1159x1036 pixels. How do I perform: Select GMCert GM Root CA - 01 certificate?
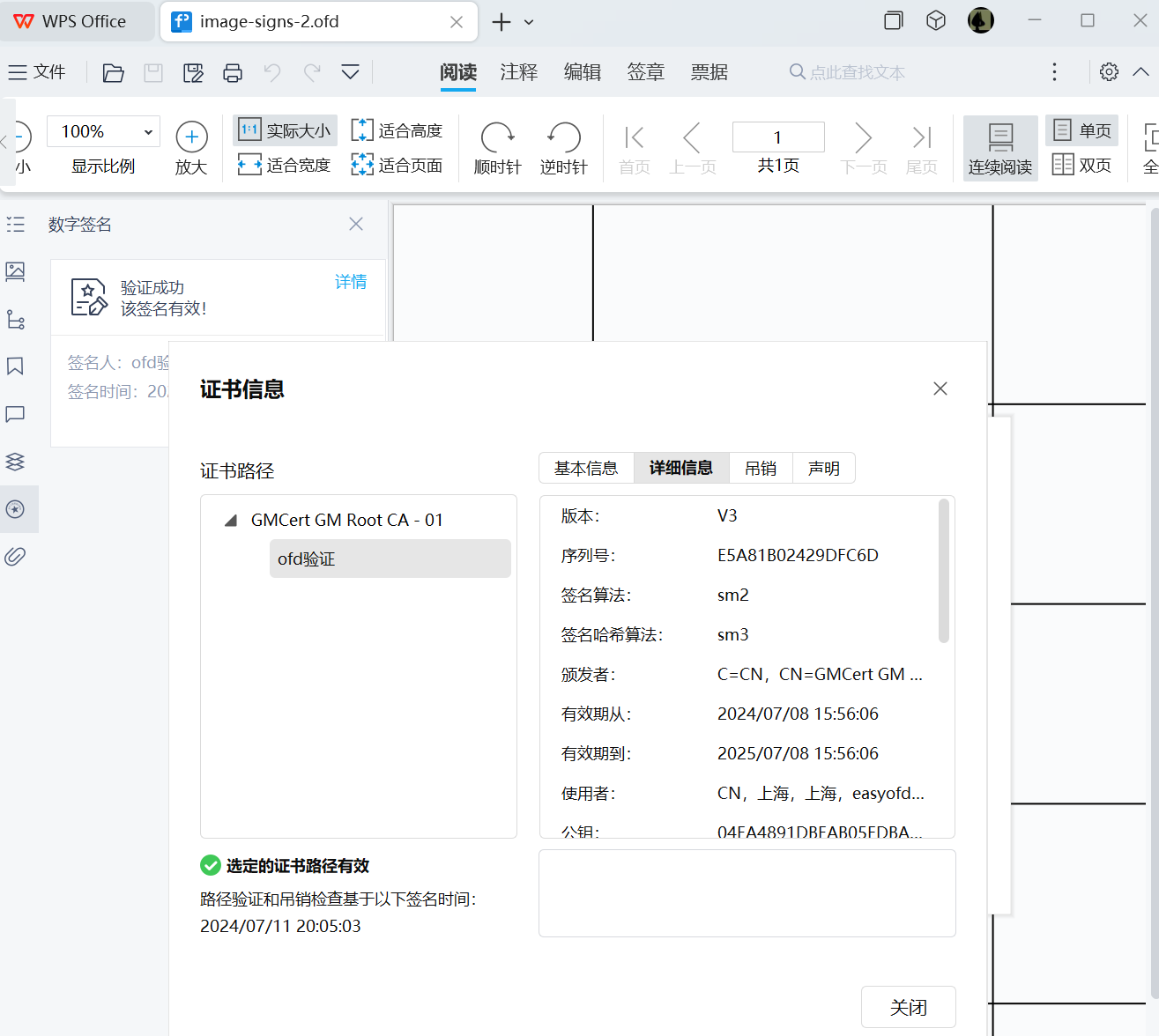click(347, 520)
